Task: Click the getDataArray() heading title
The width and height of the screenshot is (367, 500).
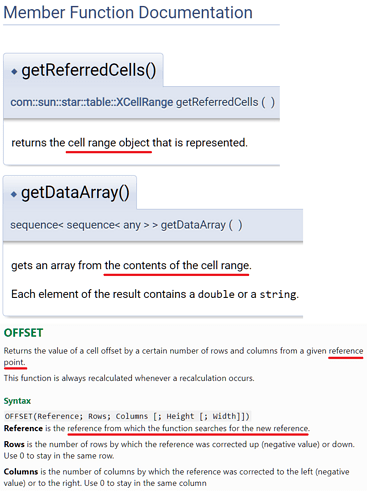Action: [x=75, y=193]
